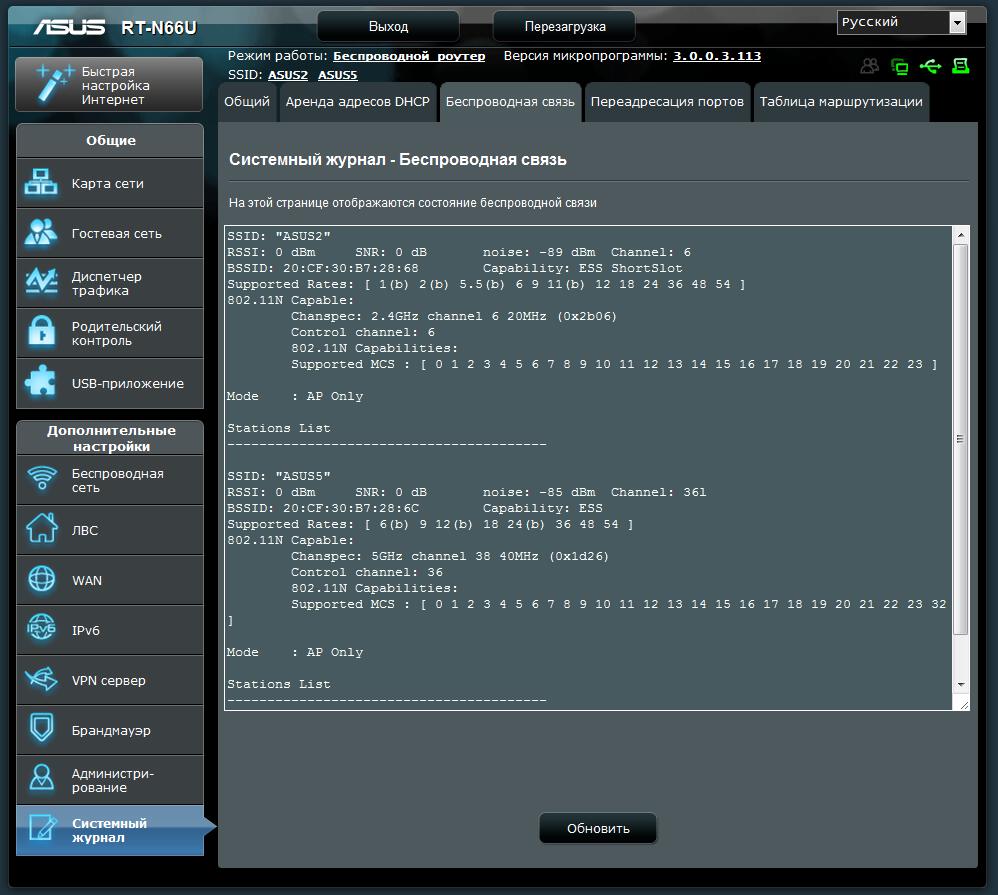The height and width of the screenshot is (895, 998).
Task: Click the Administration user icon
Action: pos(42,779)
